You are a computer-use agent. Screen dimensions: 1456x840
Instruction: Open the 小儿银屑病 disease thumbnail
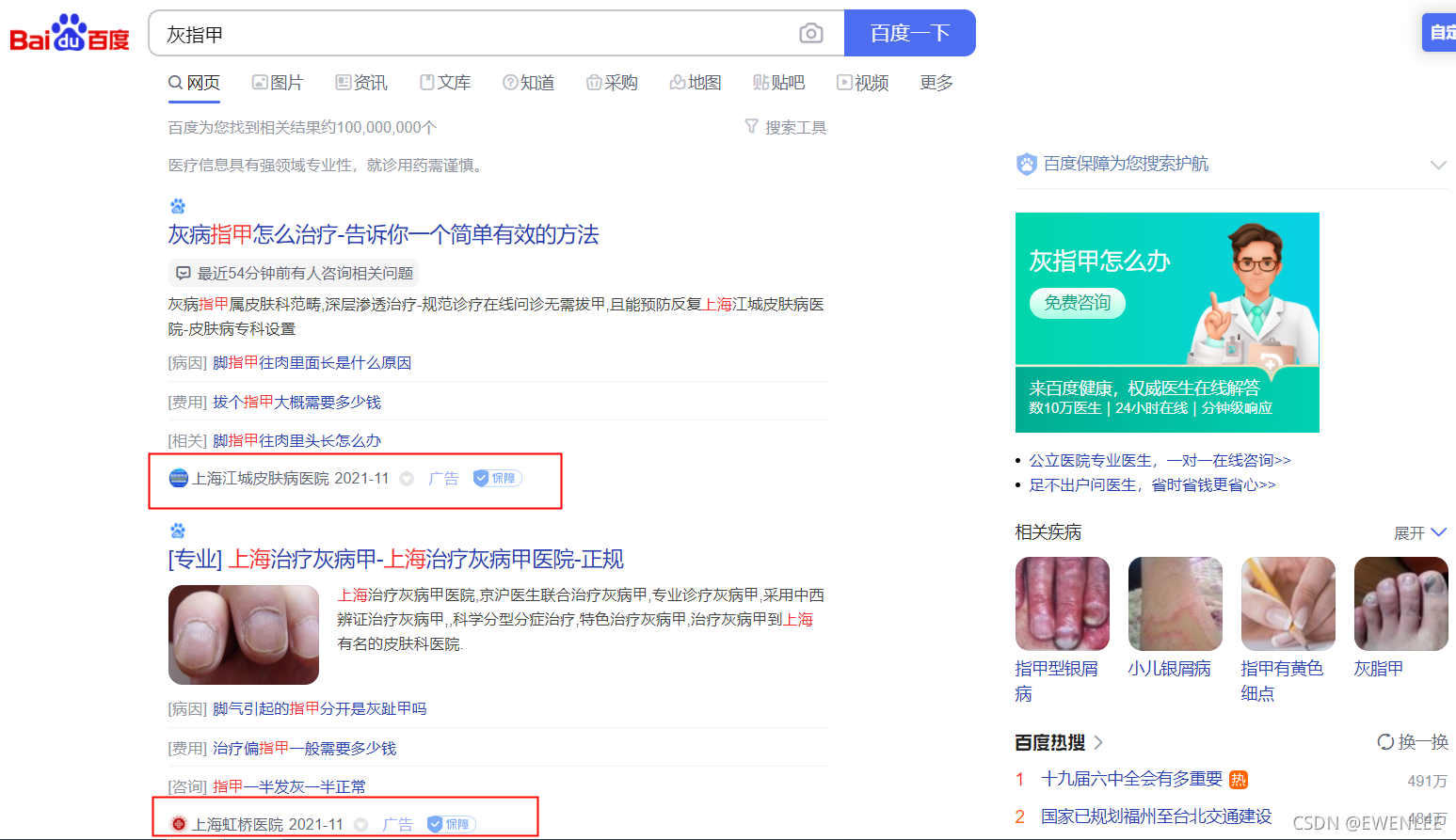point(1176,604)
